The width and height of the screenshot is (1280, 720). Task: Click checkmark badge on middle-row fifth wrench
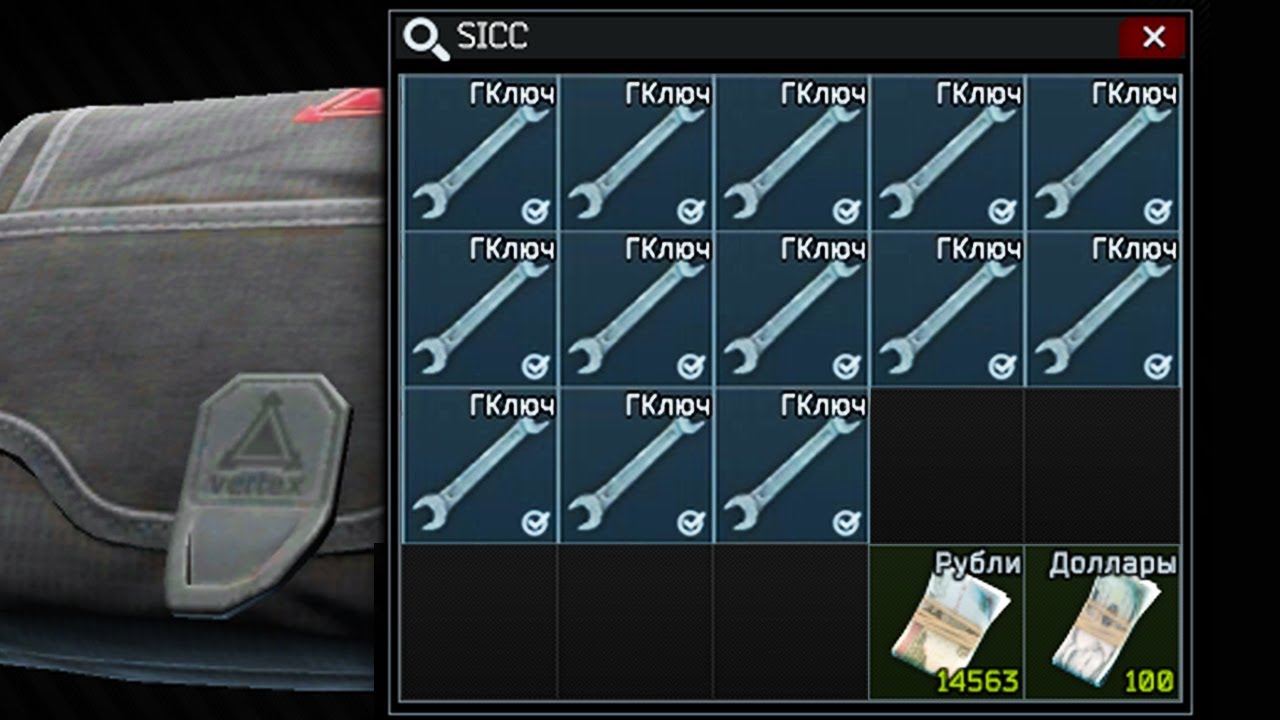tap(1158, 367)
